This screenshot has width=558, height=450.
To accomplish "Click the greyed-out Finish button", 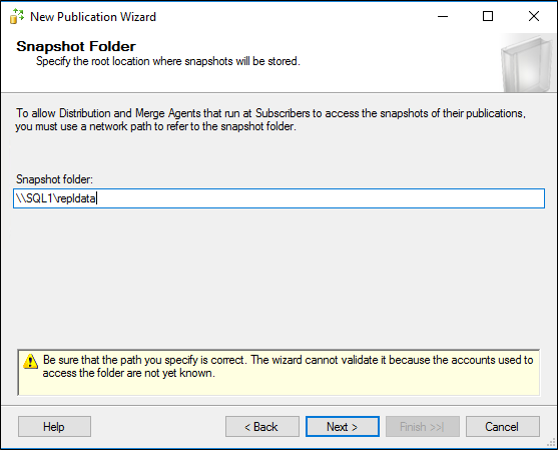I will coord(423,427).
